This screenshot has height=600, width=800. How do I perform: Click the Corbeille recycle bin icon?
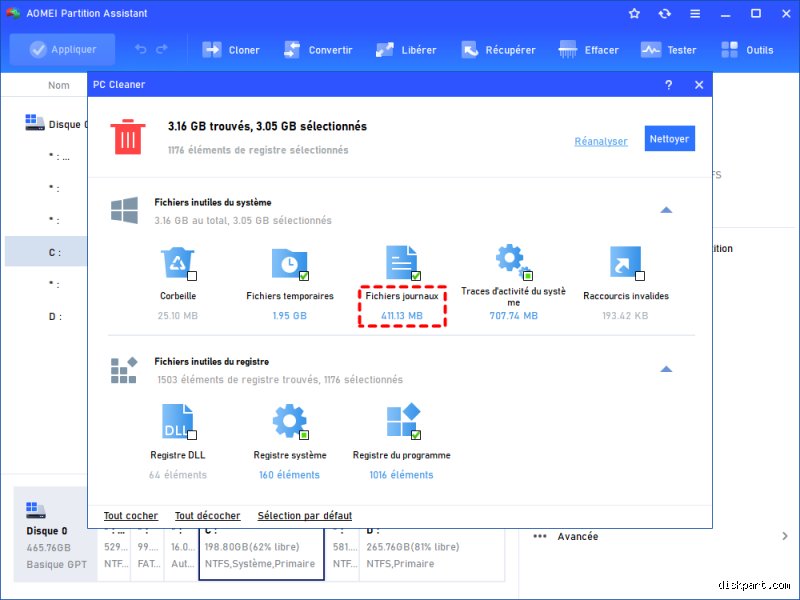click(177, 262)
